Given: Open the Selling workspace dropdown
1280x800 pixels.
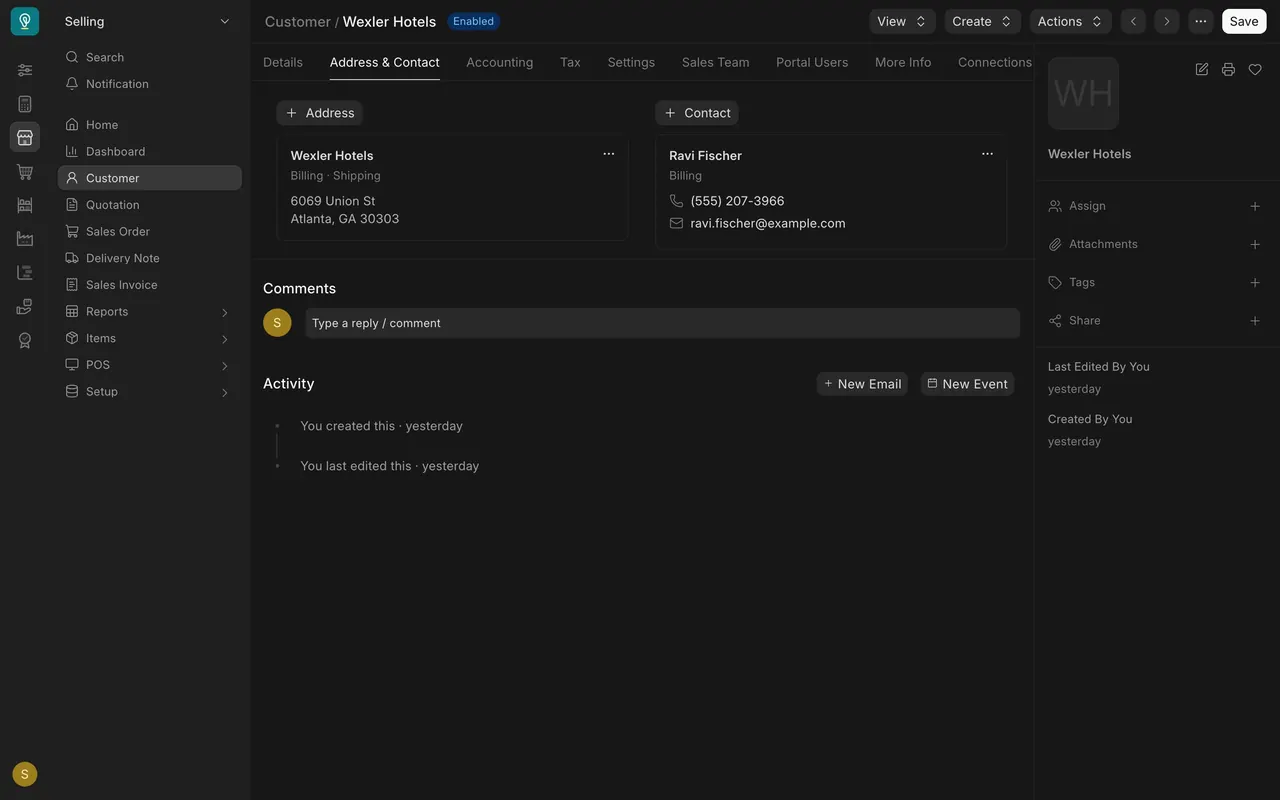Looking at the screenshot, I should tap(148, 21).
